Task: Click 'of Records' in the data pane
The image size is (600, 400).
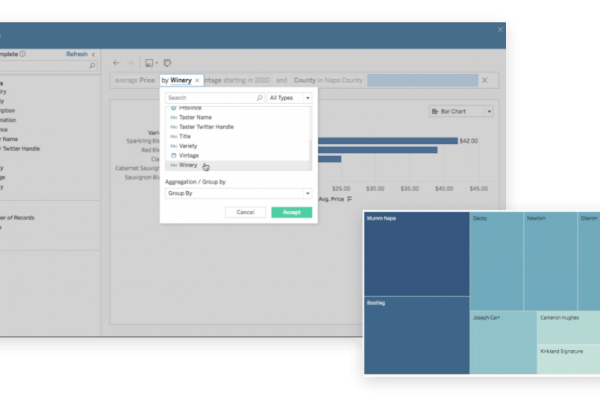Action: pyautogui.click(x=21, y=218)
